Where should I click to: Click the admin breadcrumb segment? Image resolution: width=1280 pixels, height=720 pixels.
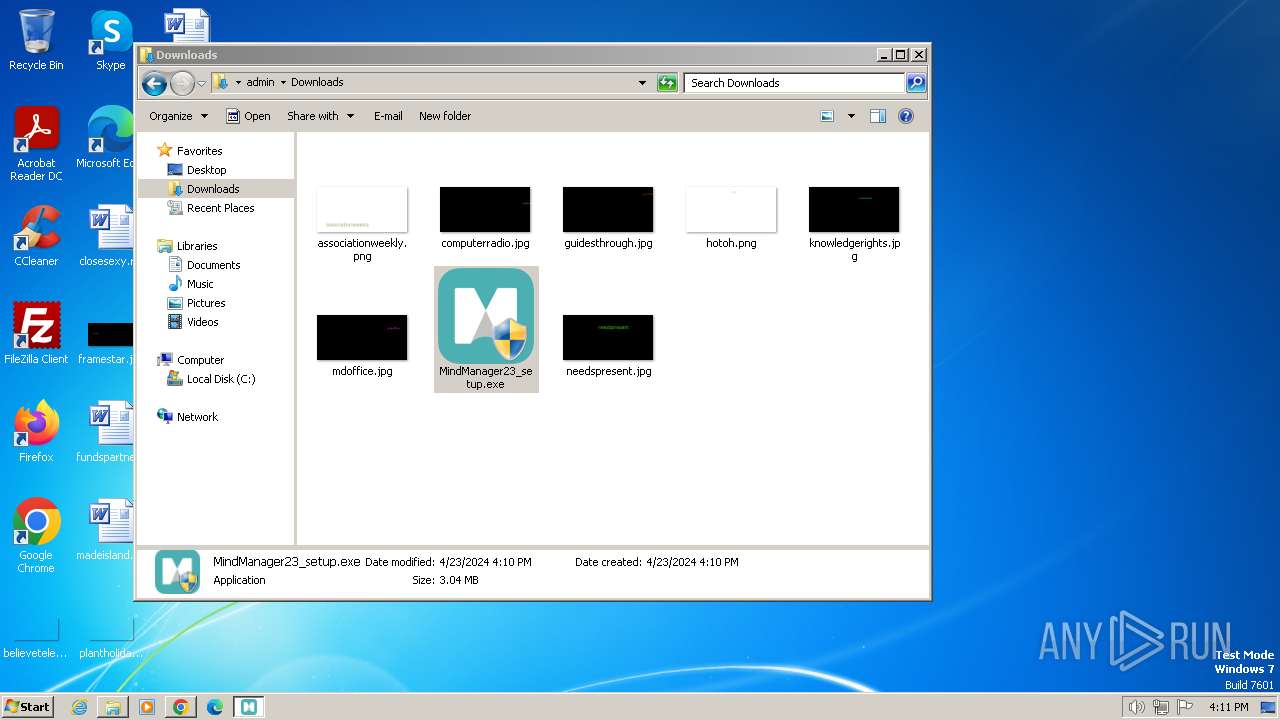[x=260, y=82]
